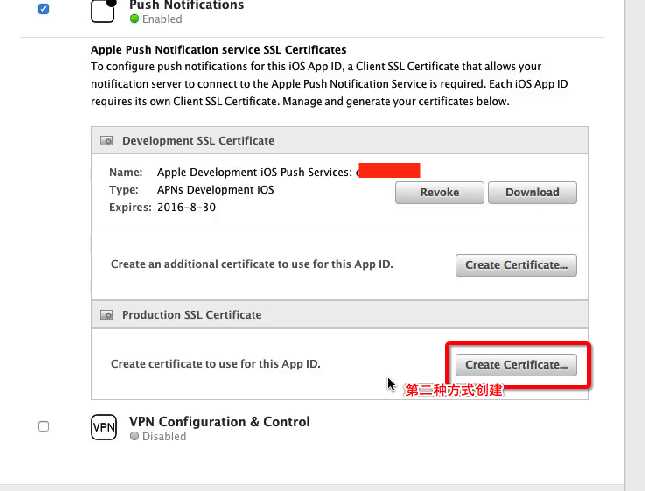645x491 pixels.
Task: Click the Development SSL Certificate header icon
Action: pos(107,141)
